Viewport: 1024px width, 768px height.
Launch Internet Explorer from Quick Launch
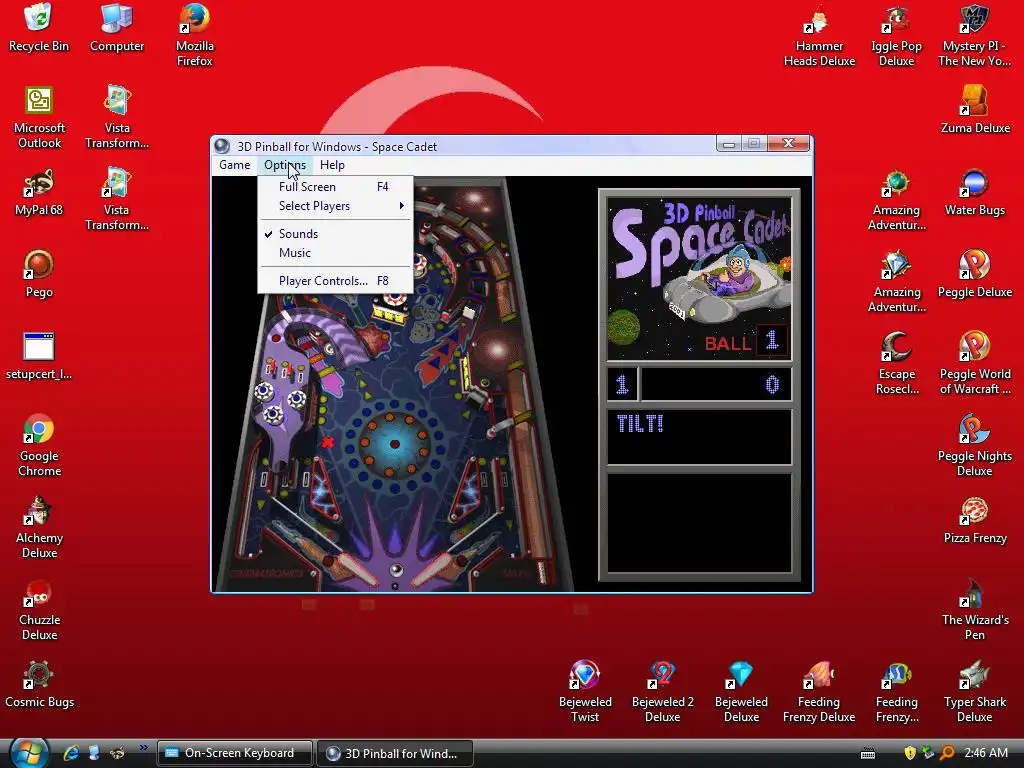tap(71, 753)
